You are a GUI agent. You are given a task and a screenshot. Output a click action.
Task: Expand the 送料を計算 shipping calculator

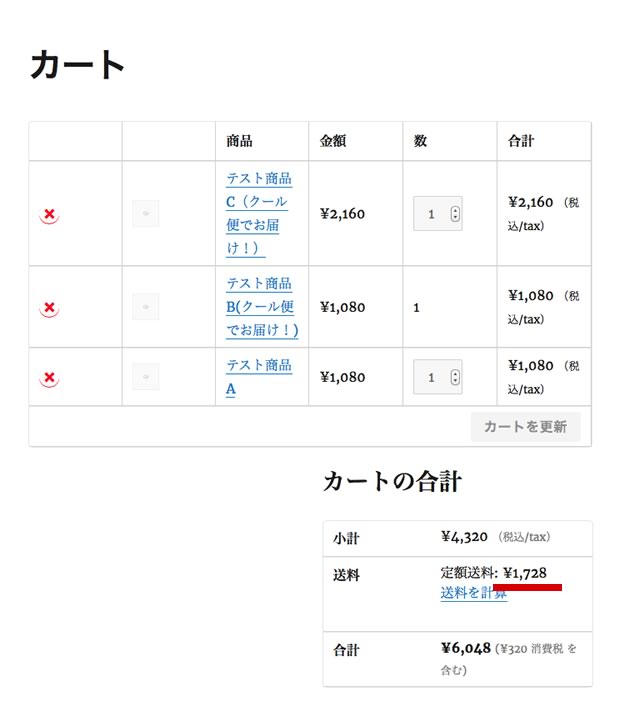point(473,593)
